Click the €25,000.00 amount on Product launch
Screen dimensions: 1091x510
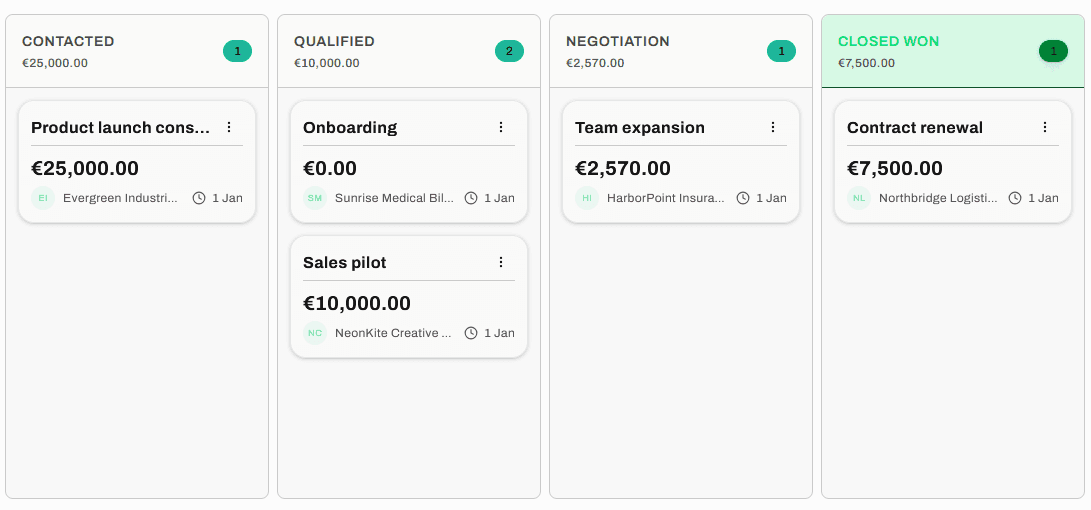pos(85,168)
